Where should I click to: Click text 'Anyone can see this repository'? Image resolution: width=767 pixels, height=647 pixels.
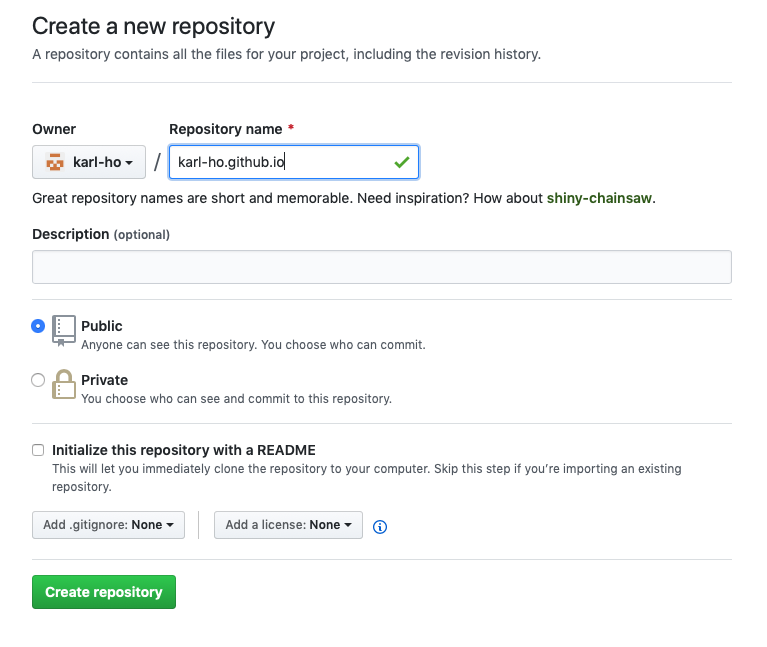(169, 345)
